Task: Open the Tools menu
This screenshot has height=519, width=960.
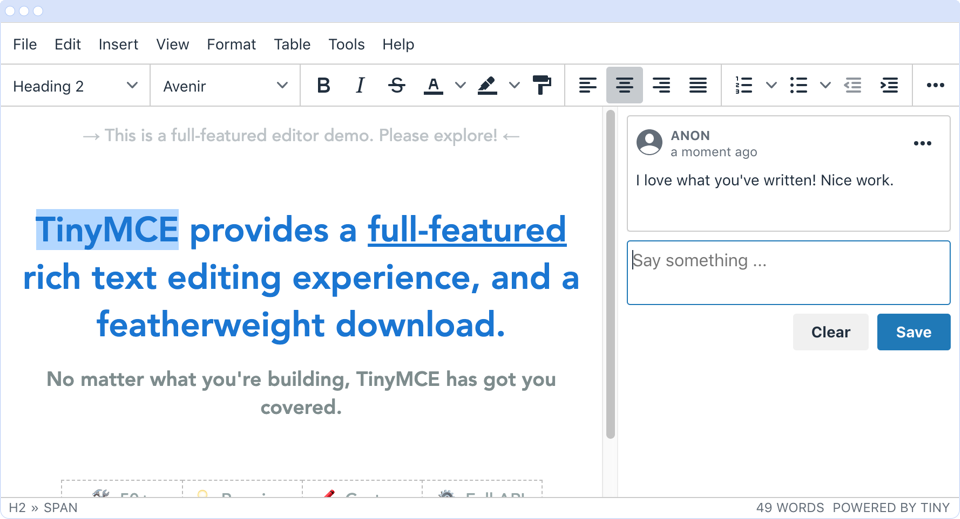Action: (347, 45)
